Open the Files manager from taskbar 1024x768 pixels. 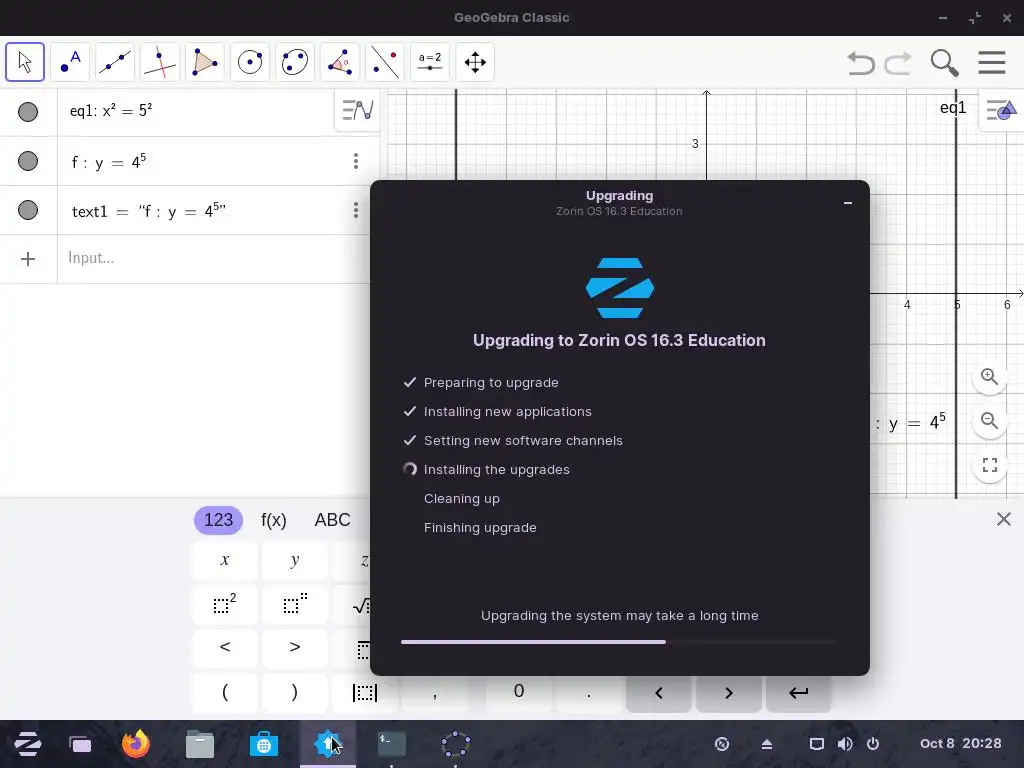(200, 744)
